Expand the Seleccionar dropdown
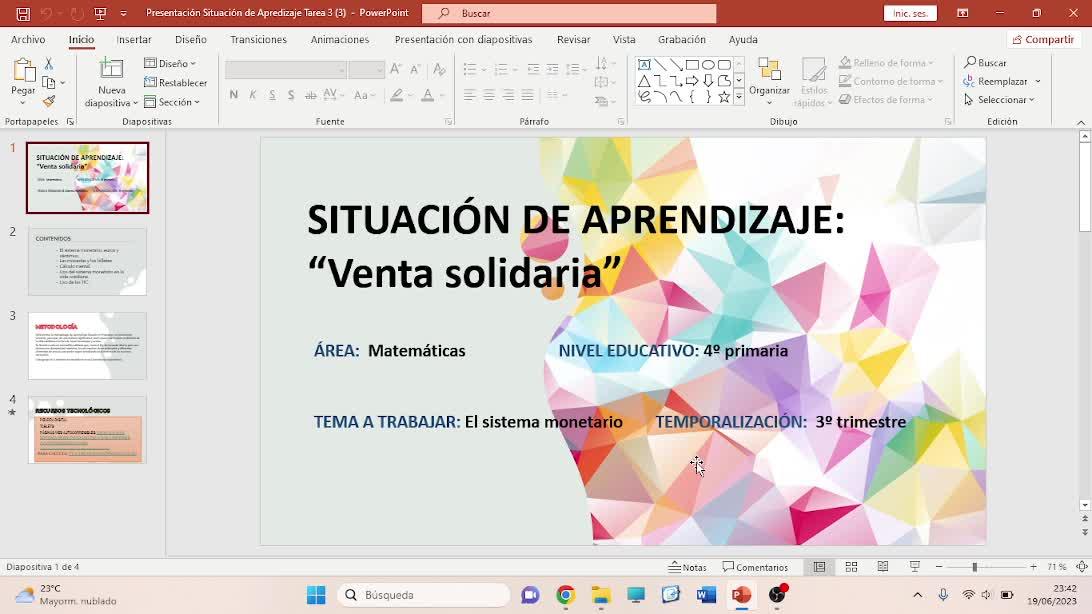Image resolution: width=1092 pixels, height=614 pixels. [1000, 100]
